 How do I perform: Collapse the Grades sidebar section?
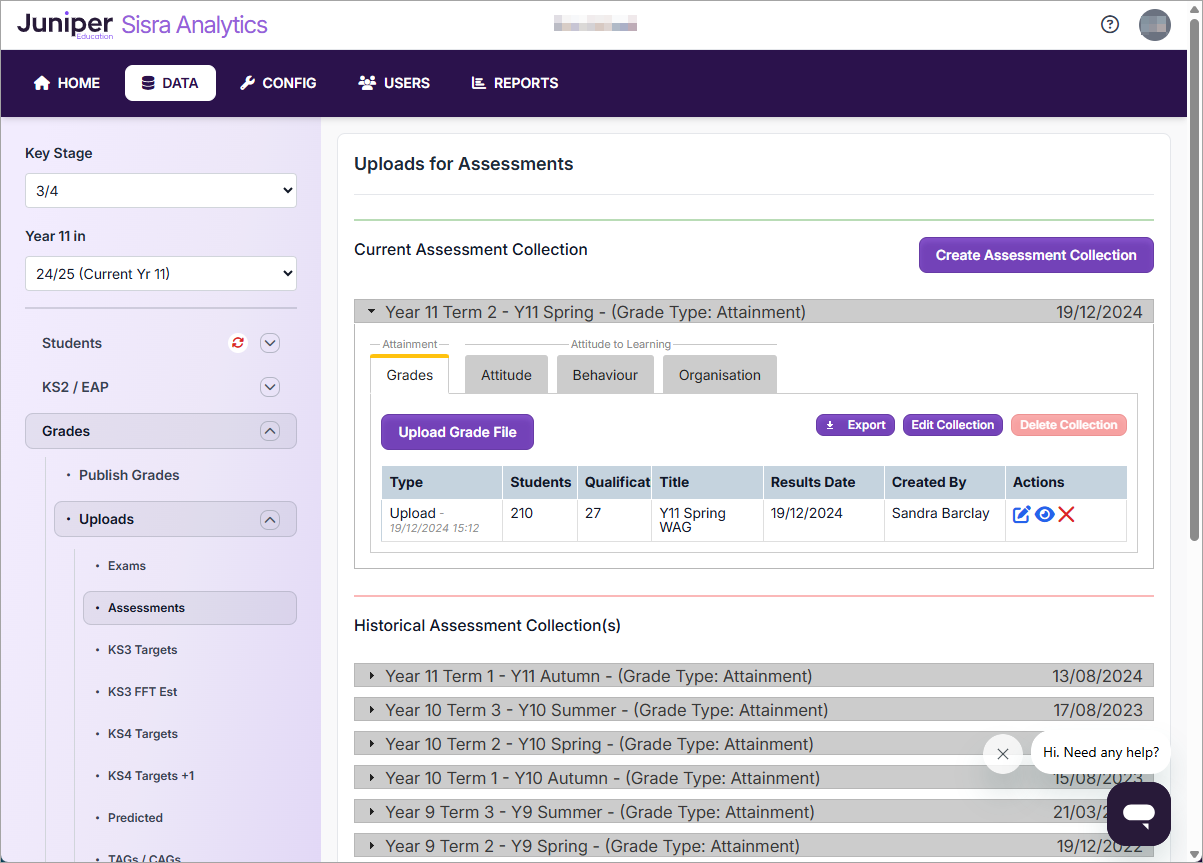click(x=269, y=431)
